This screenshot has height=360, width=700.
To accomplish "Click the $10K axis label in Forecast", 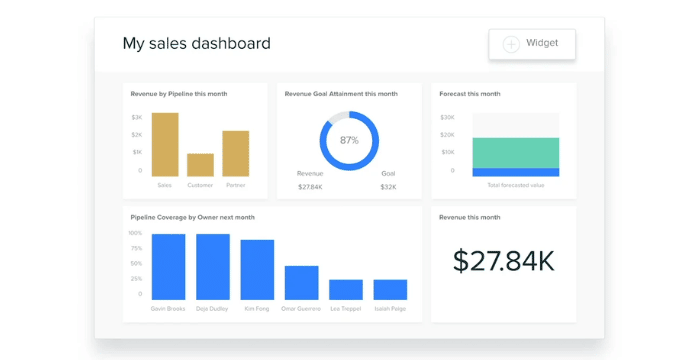I will (447, 152).
